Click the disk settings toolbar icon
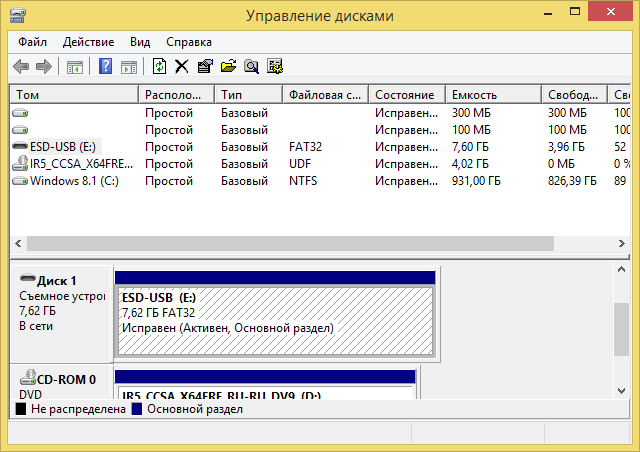 [x=275, y=66]
